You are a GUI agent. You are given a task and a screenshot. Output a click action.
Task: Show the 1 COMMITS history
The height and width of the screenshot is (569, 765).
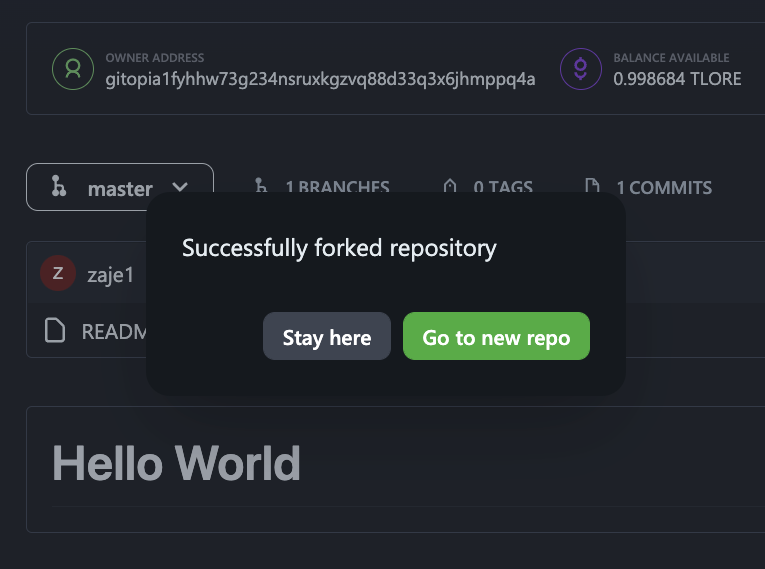tap(663, 187)
